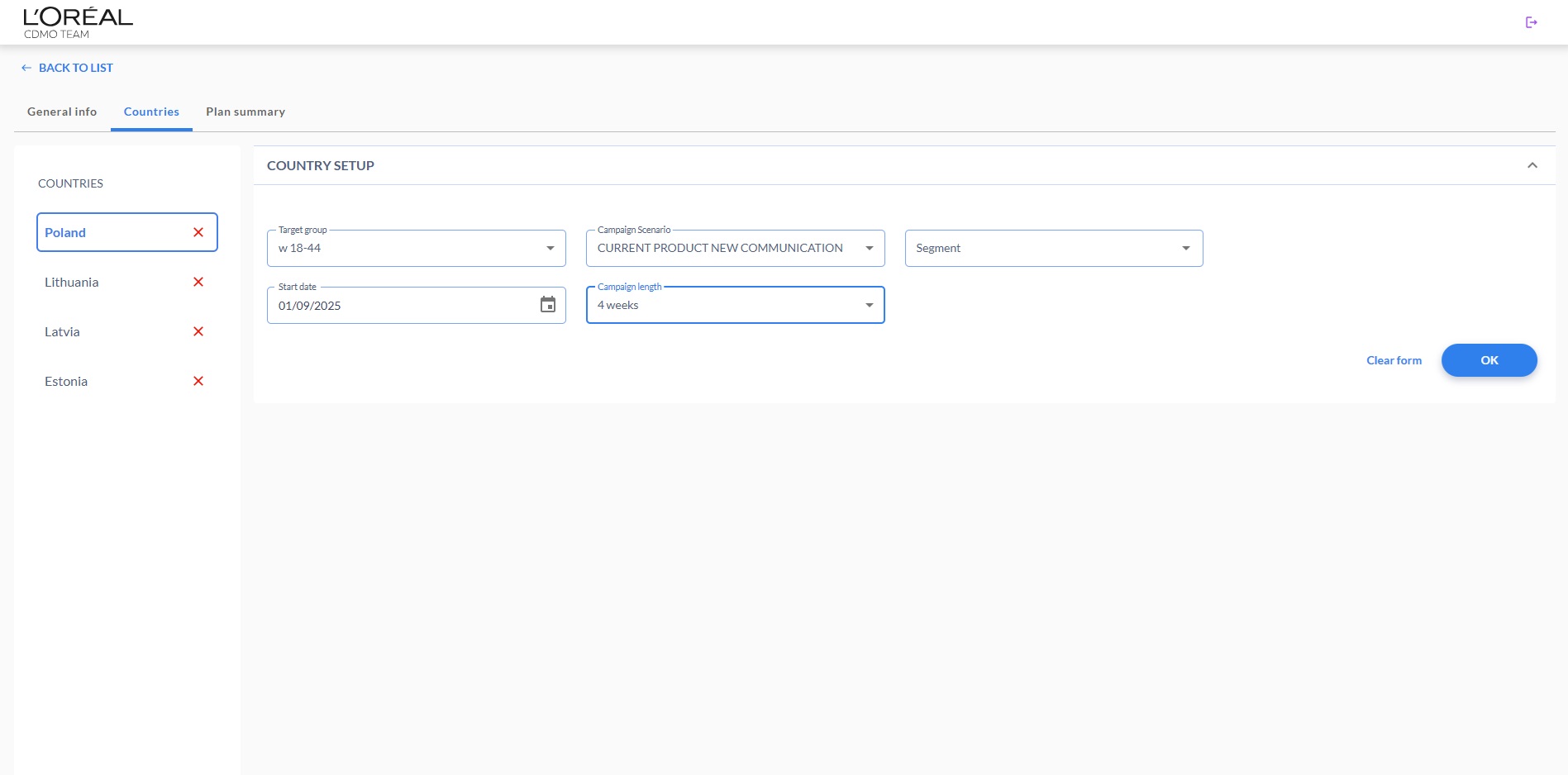Expand the Campaign Scenario dropdown
1568x775 pixels.
pyautogui.click(x=735, y=248)
